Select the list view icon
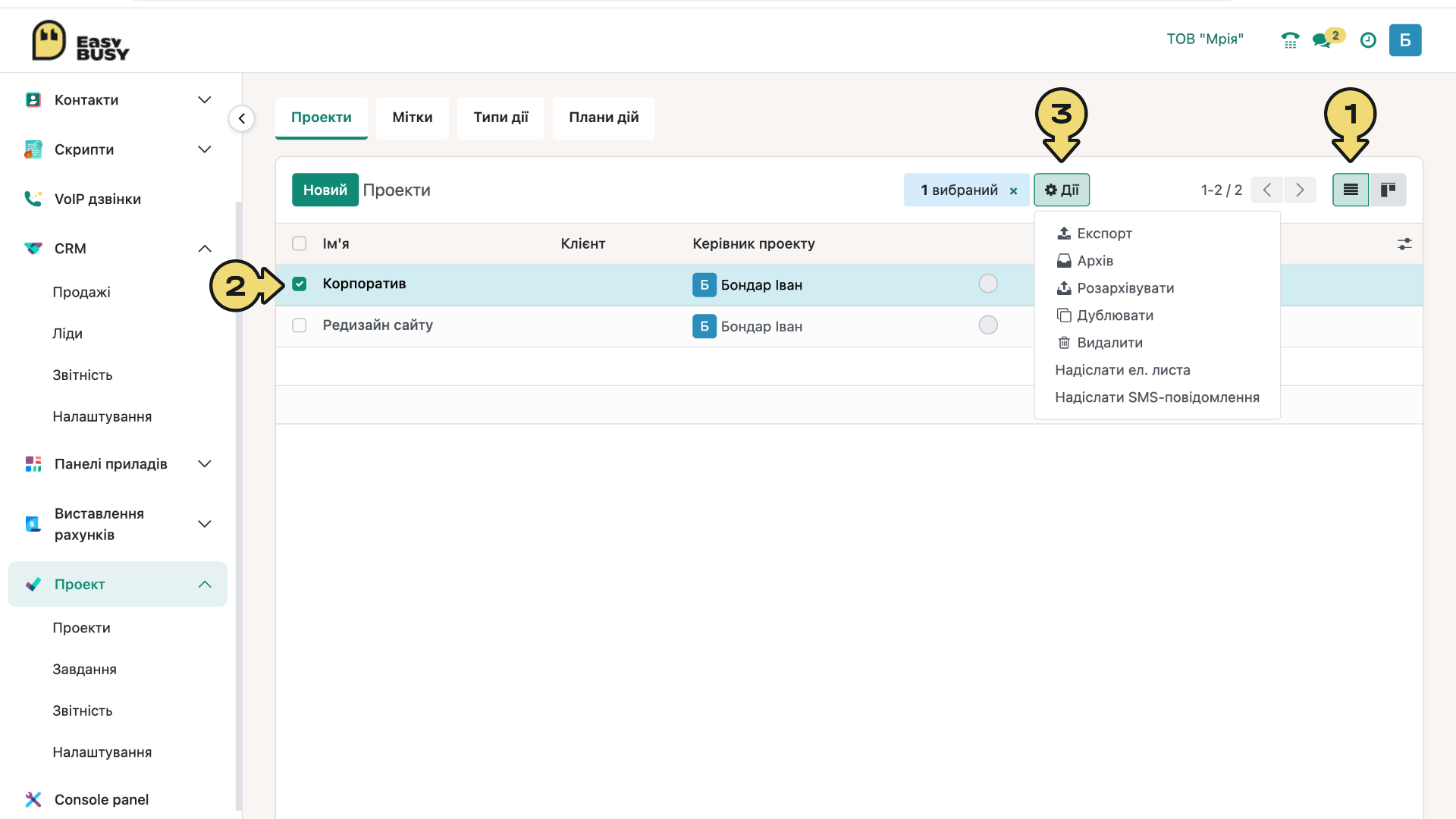1456x819 pixels. pyautogui.click(x=1351, y=190)
